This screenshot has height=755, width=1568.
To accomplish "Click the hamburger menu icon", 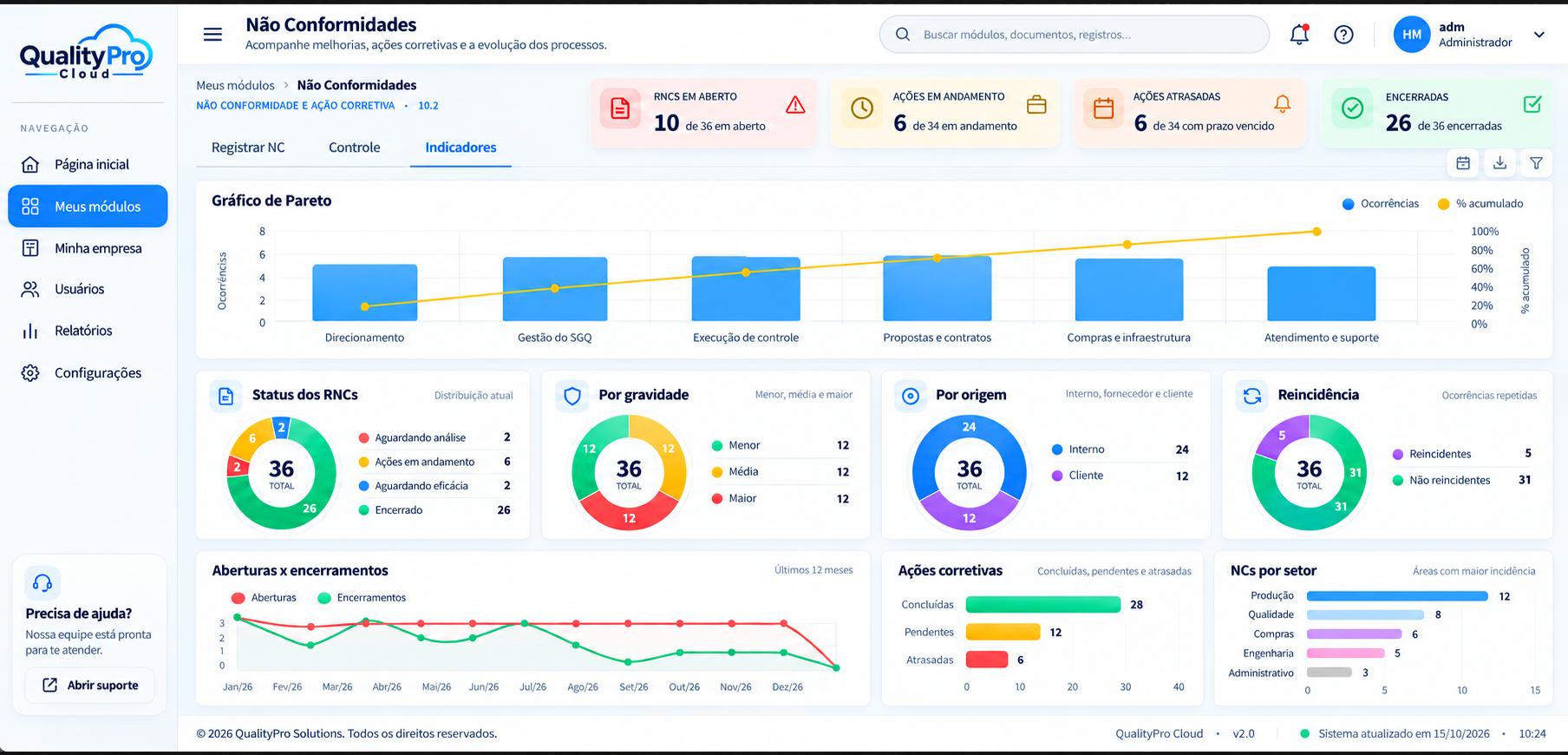I will pyautogui.click(x=212, y=35).
